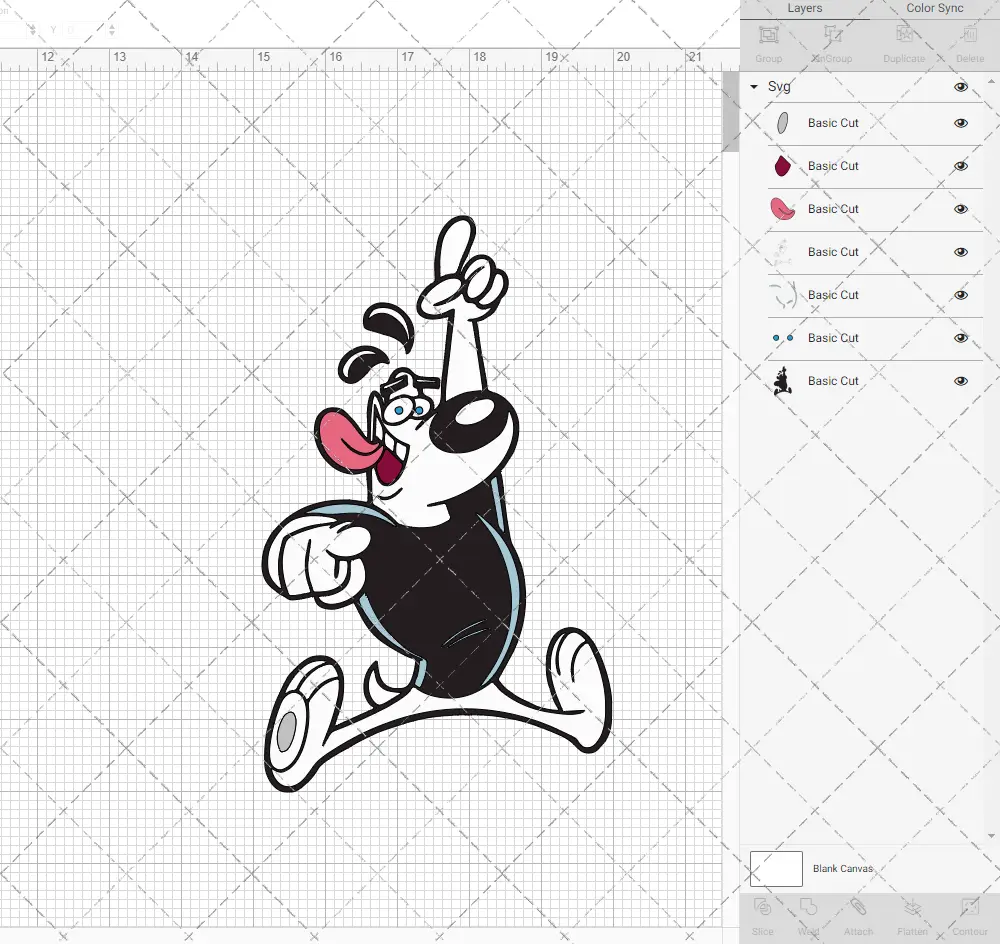Select the gray oval layer thumbnail

(783, 123)
